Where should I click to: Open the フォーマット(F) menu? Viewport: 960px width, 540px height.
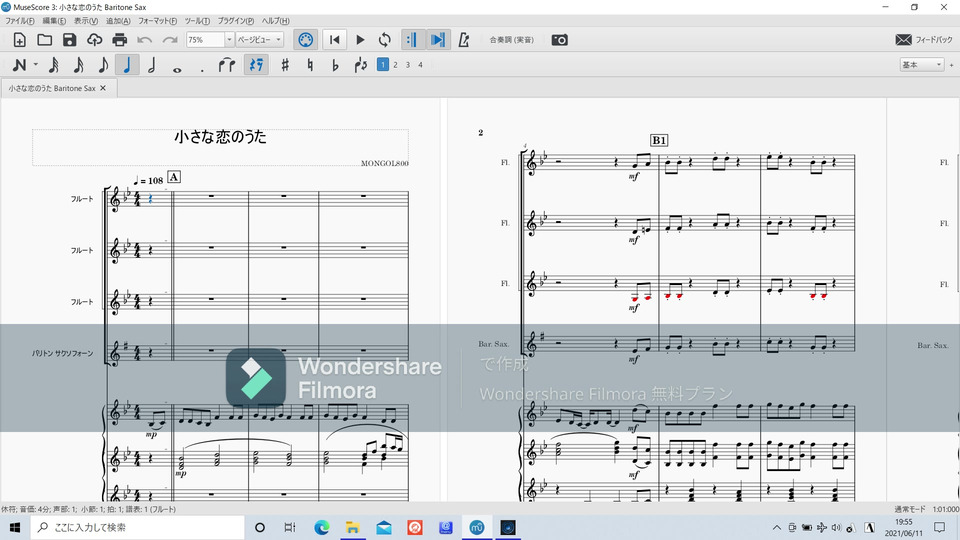tap(157, 21)
